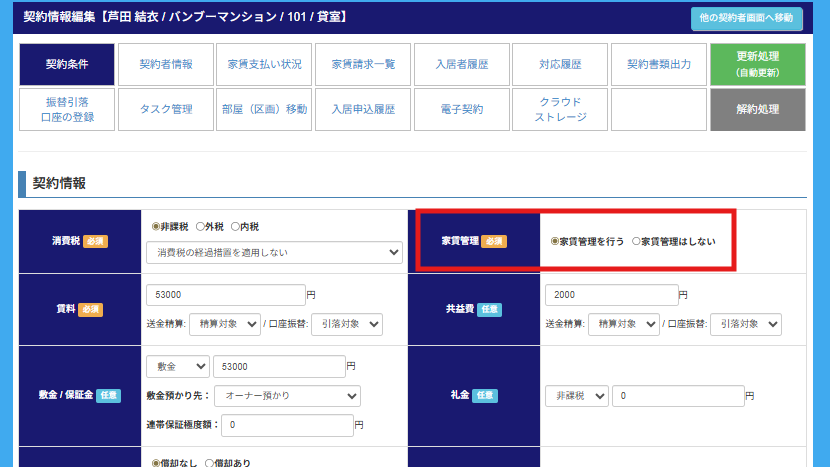Expand the 敷金預かり先 dropdown
This screenshot has width=830, height=467.
287,395
